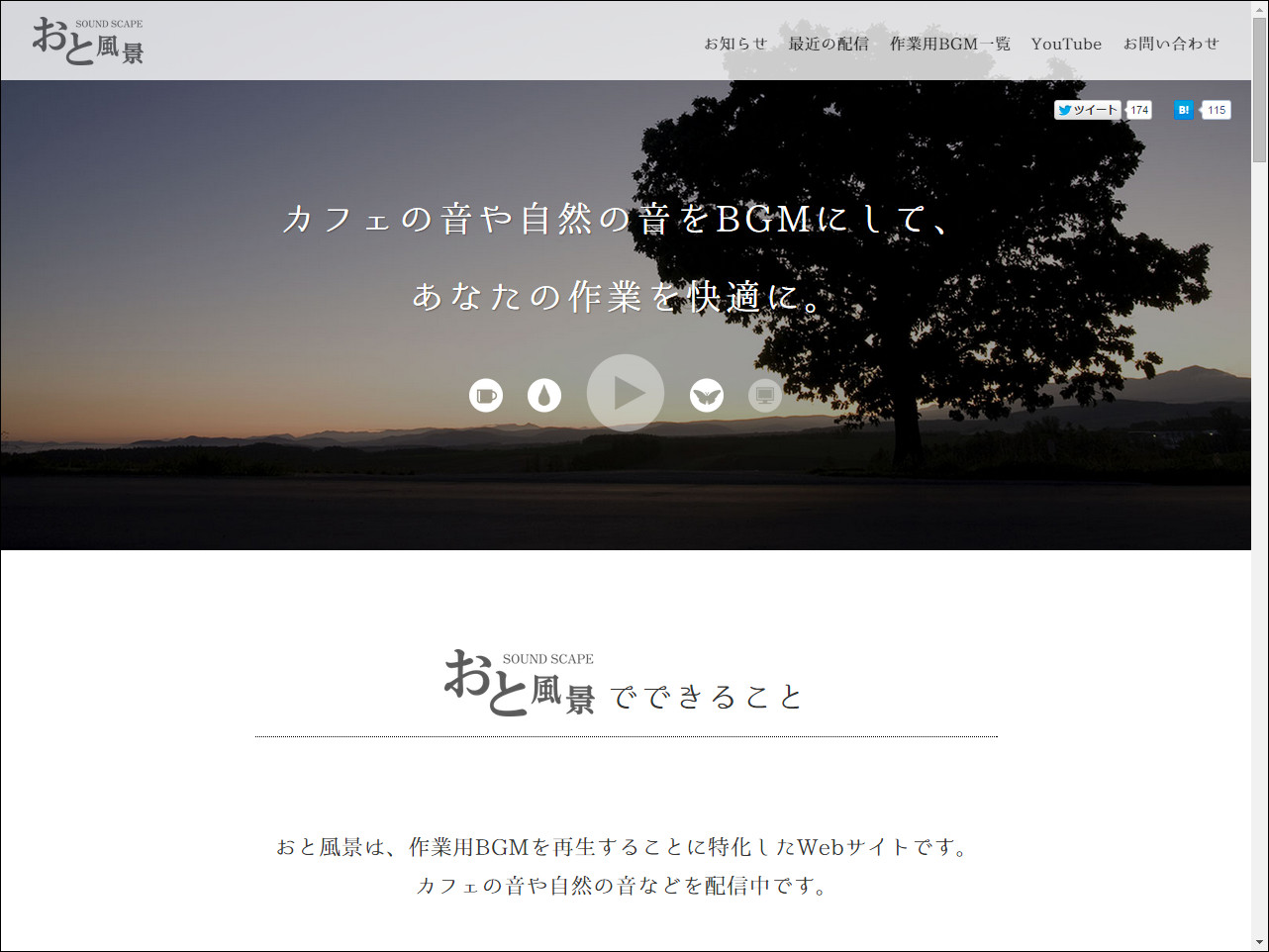Select the raindrop rain sound icon
The image size is (1269, 952).
coord(545,394)
